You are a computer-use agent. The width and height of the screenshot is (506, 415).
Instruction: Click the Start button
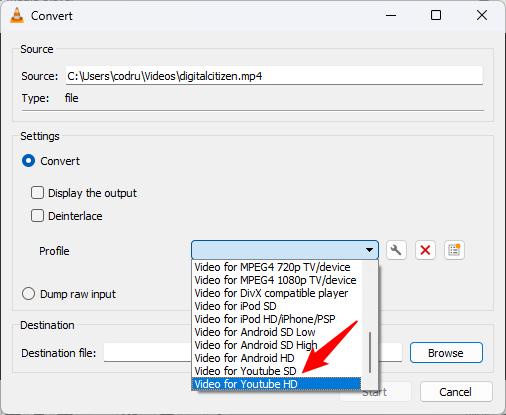(375, 392)
